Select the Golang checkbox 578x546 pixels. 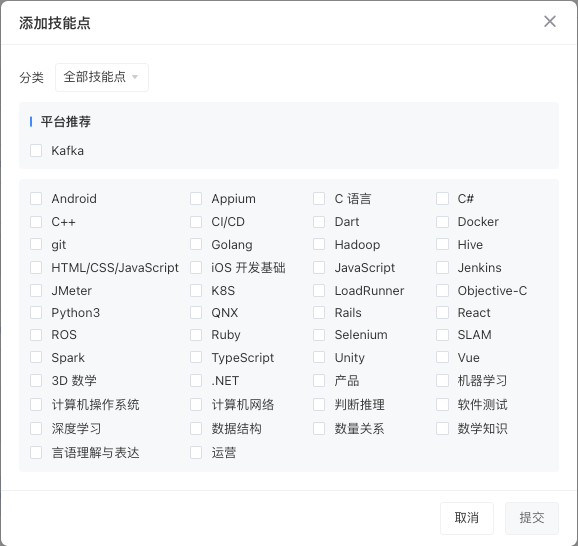[x=196, y=244]
